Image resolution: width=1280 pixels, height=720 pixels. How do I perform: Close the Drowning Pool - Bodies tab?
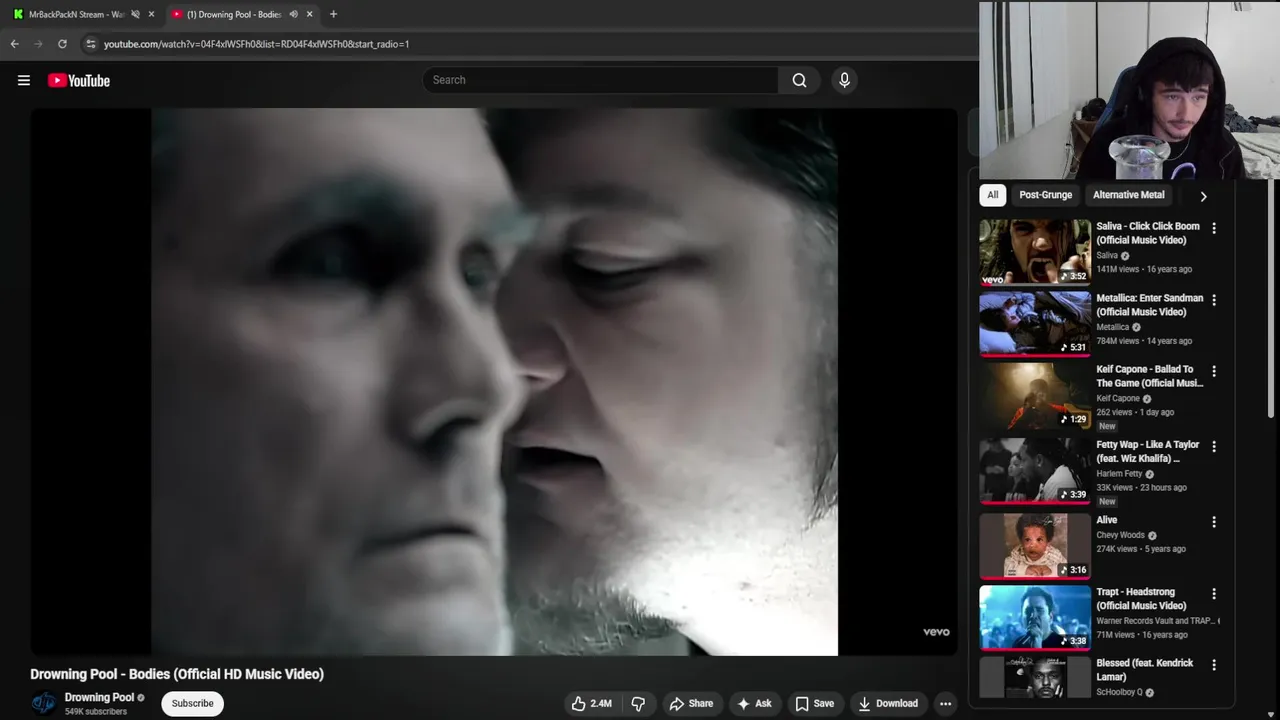(x=309, y=14)
